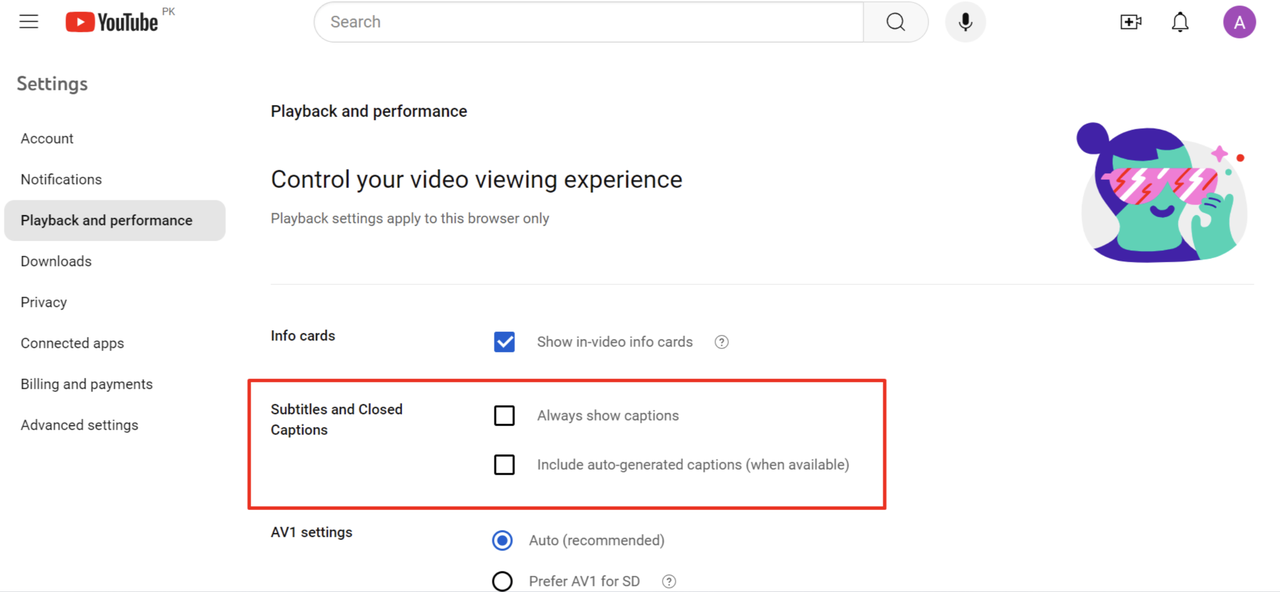
Task: Click the 'Info cards' label
Action: [x=303, y=336]
